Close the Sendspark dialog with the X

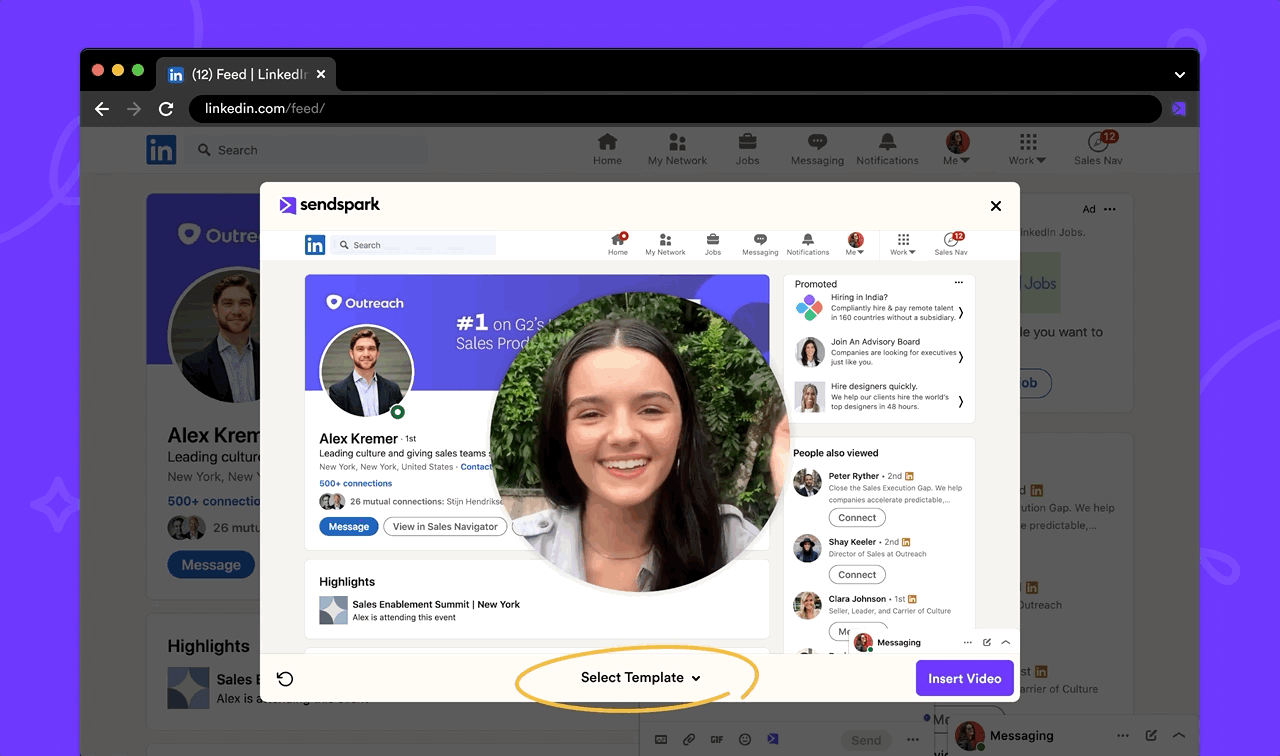pos(996,206)
